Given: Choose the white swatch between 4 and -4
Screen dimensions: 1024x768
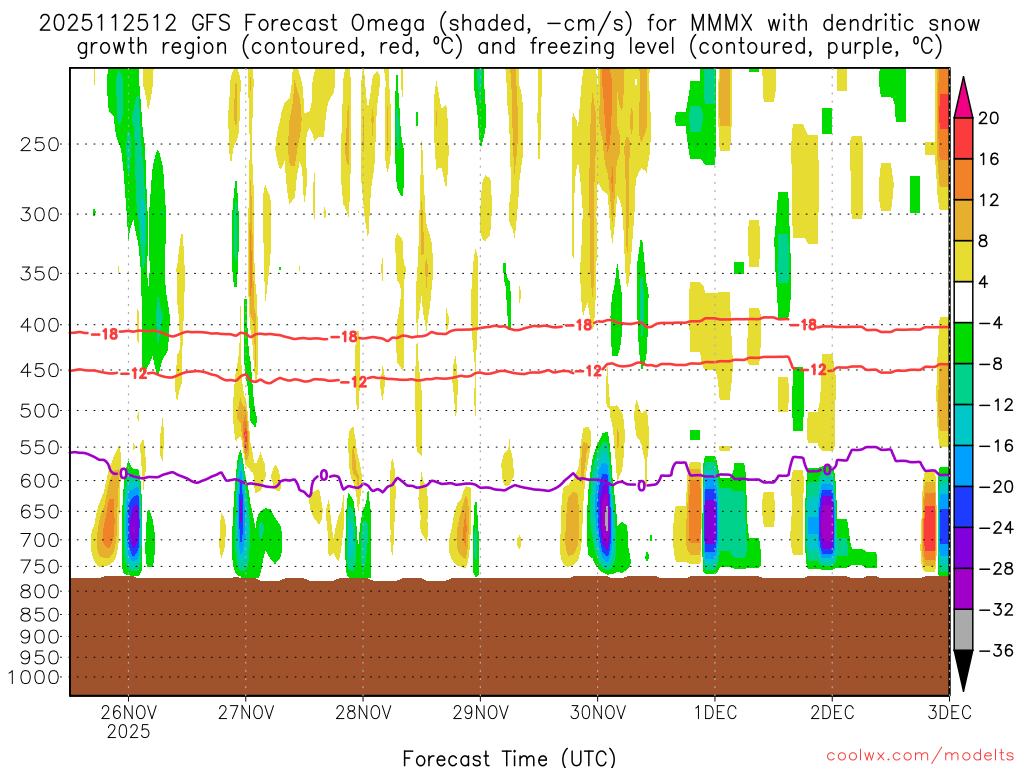Looking at the screenshot, I should point(964,302).
